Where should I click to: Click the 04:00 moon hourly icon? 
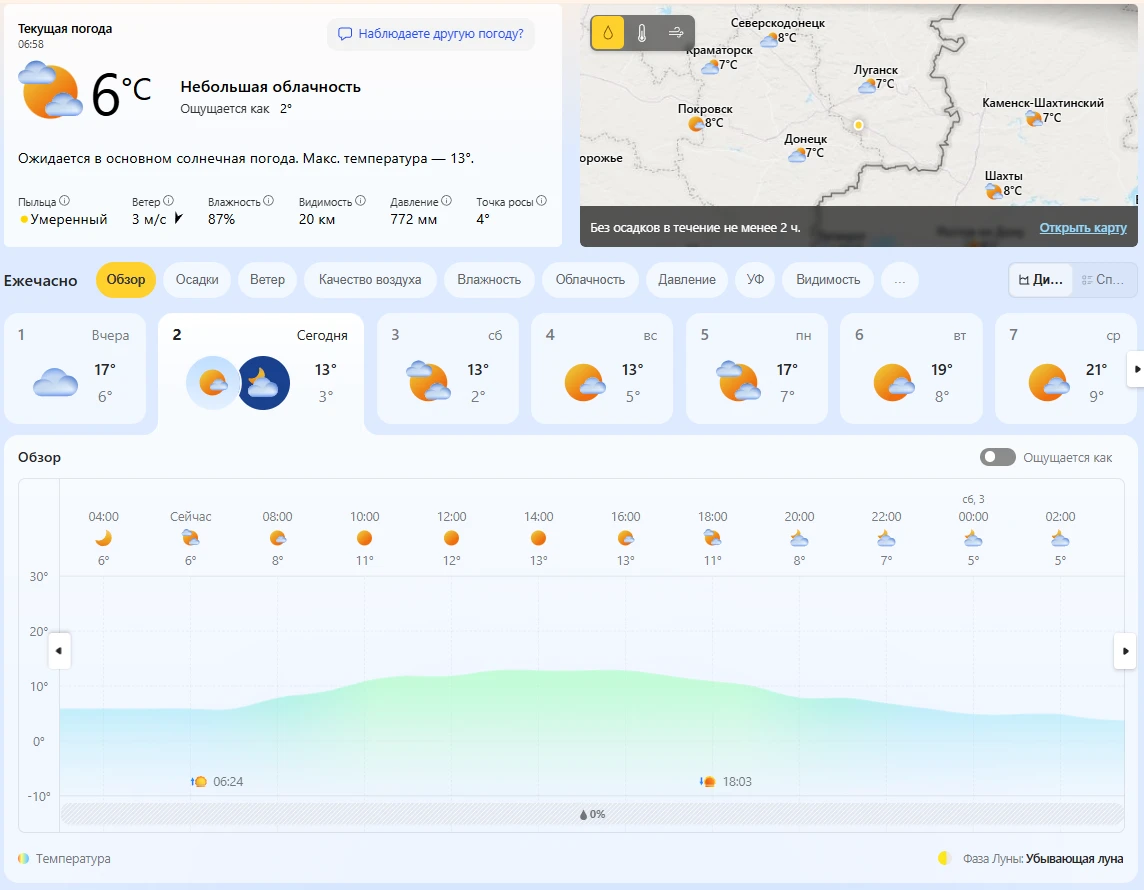[x=104, y=538]
